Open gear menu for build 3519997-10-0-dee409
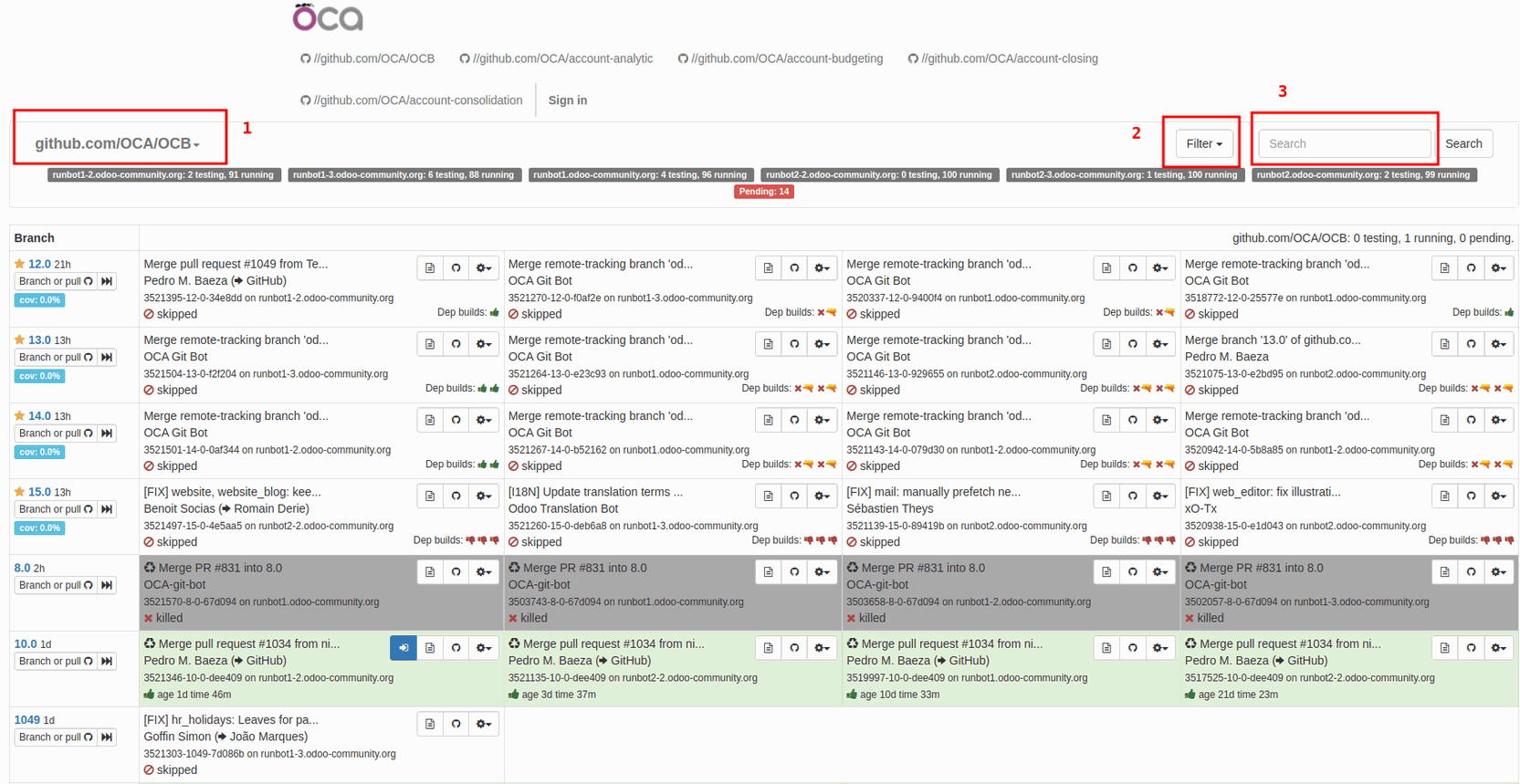The image size is (1520, 784). pyautogui.click(x=1159, y=648)
